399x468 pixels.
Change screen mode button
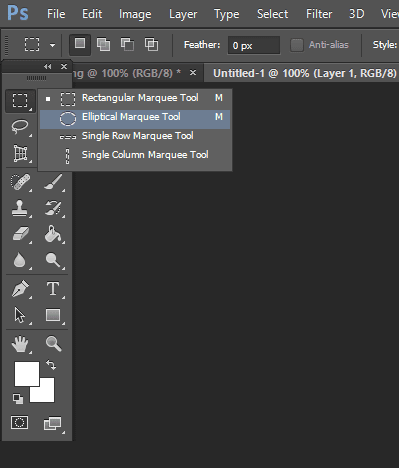point(53,424)
